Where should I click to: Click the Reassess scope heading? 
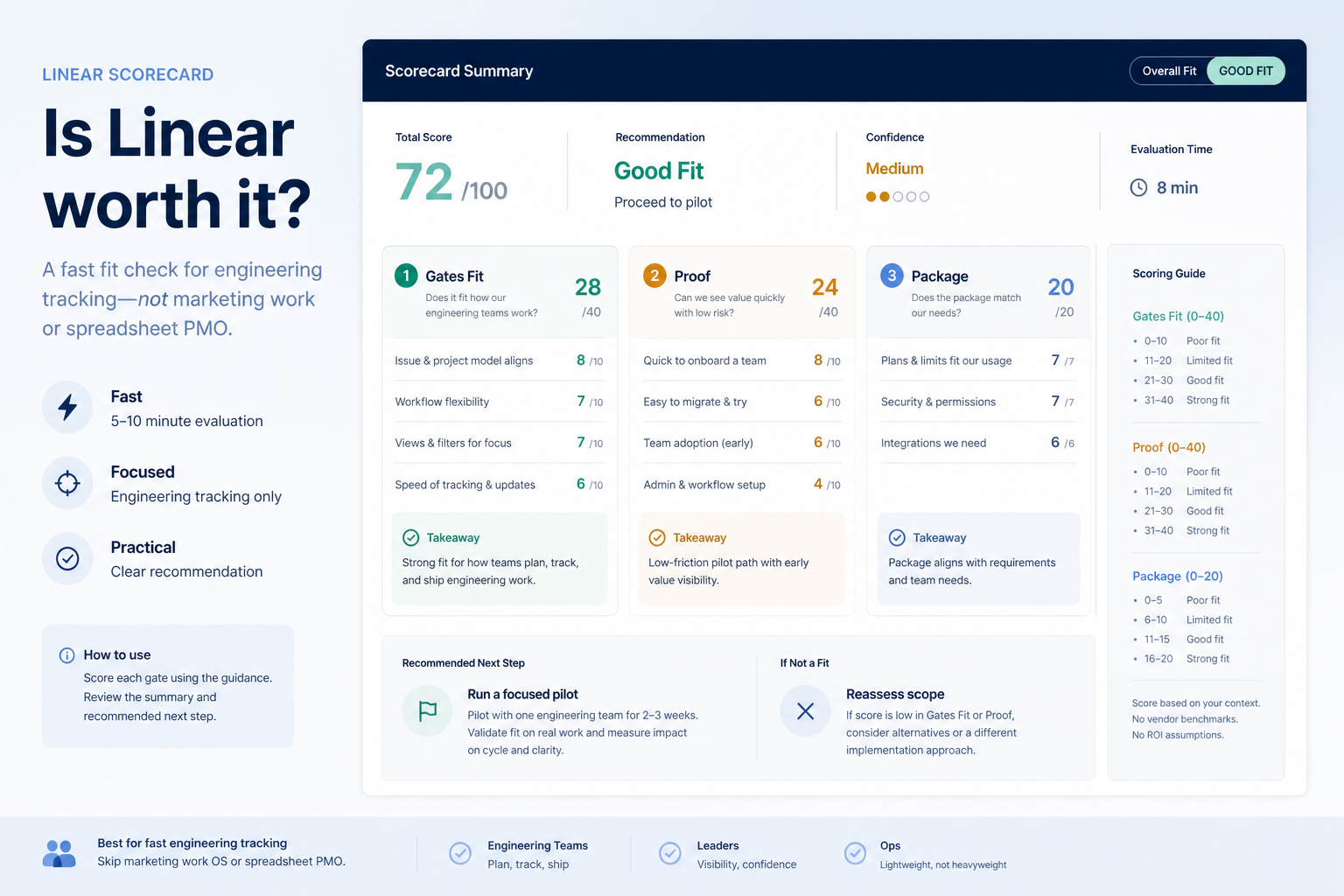895,695
